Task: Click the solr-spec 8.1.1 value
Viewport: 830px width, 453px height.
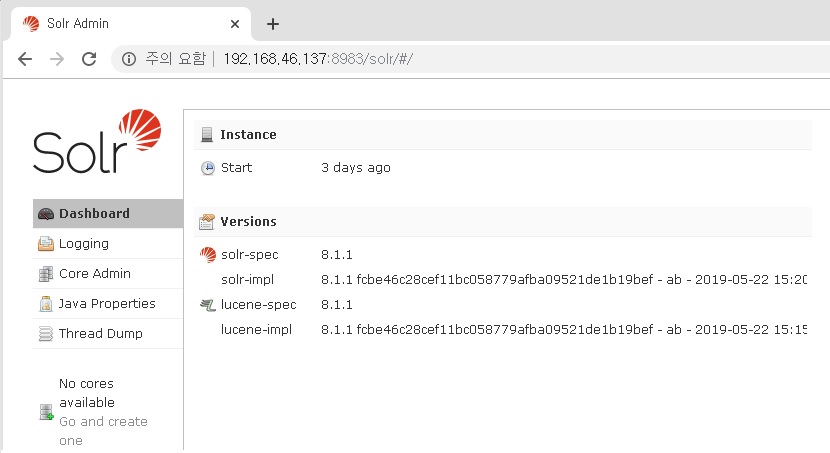Action: 337,255
